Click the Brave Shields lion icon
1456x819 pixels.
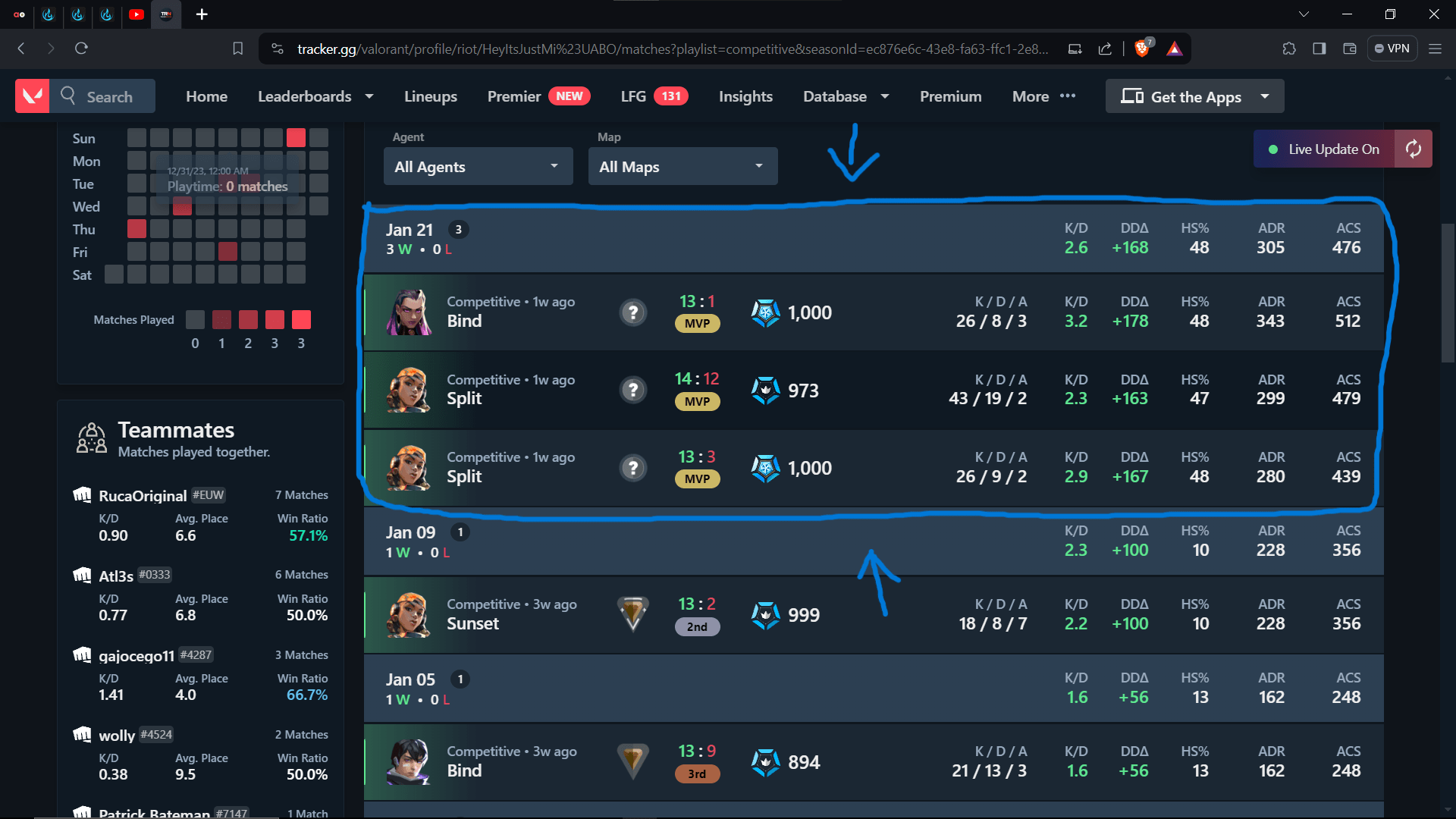pos(1142,49)
